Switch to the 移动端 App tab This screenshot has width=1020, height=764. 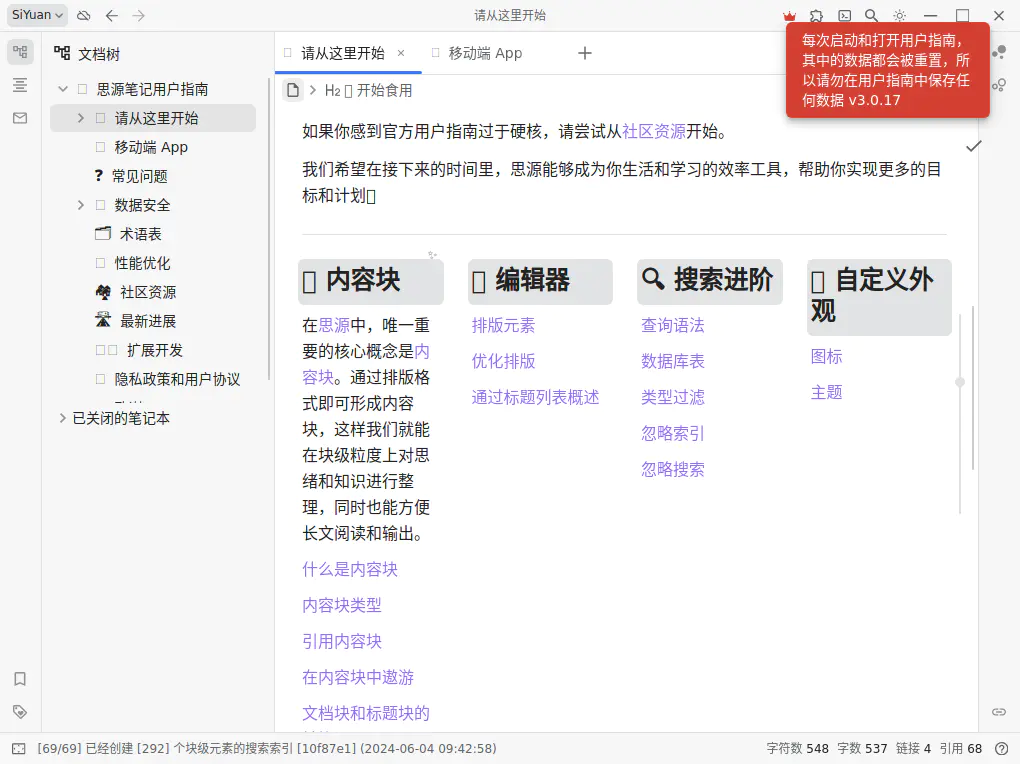[485, 53]
